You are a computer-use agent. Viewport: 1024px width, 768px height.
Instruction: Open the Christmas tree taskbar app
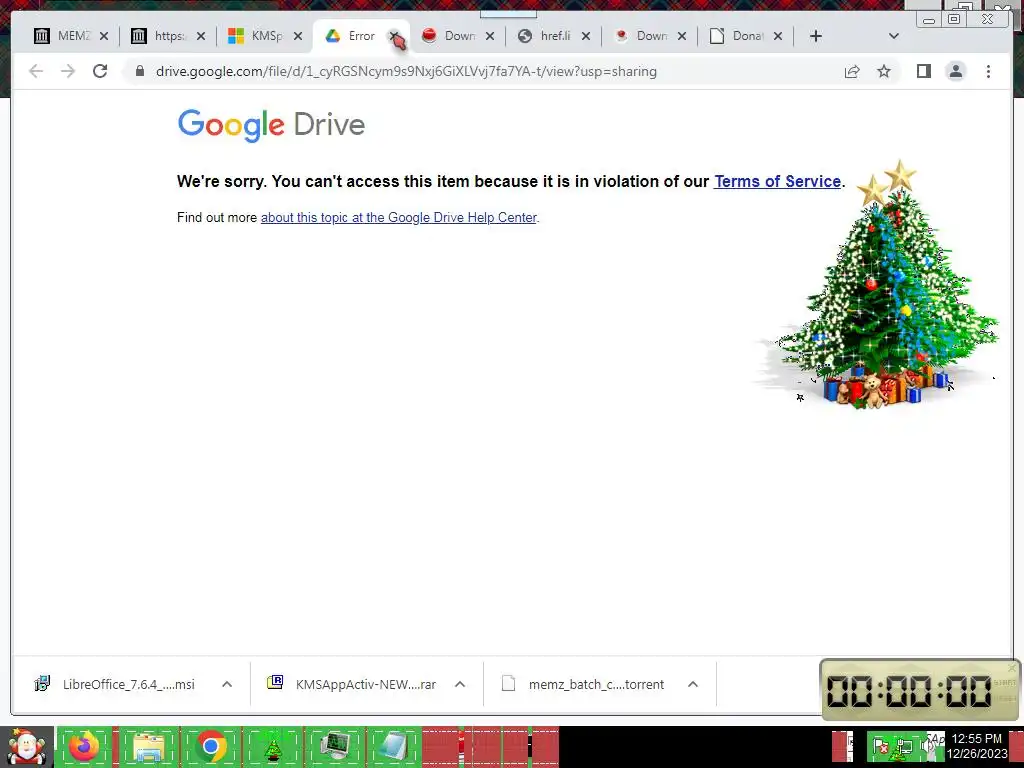pos(273,747)
